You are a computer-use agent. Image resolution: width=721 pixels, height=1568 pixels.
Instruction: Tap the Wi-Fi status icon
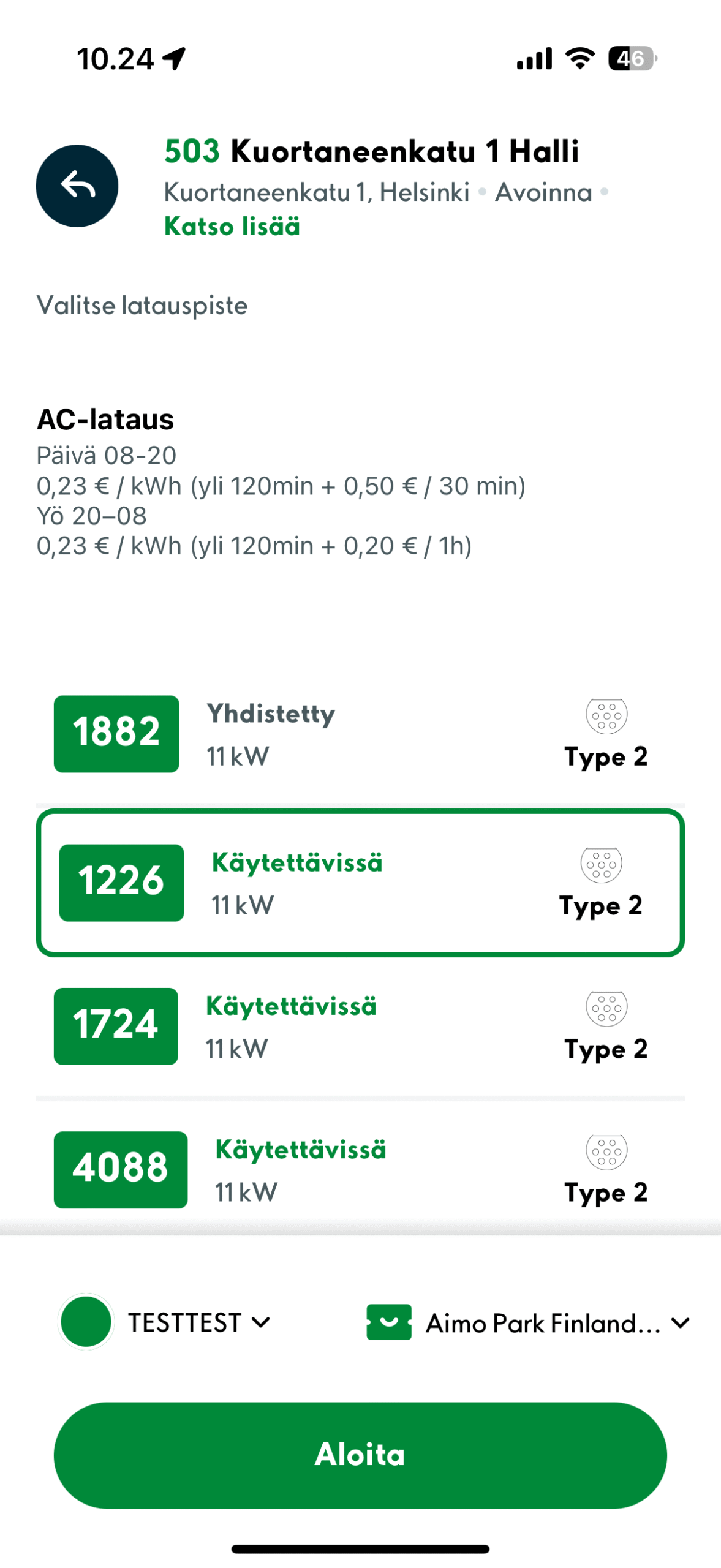(x=579, y=59)
